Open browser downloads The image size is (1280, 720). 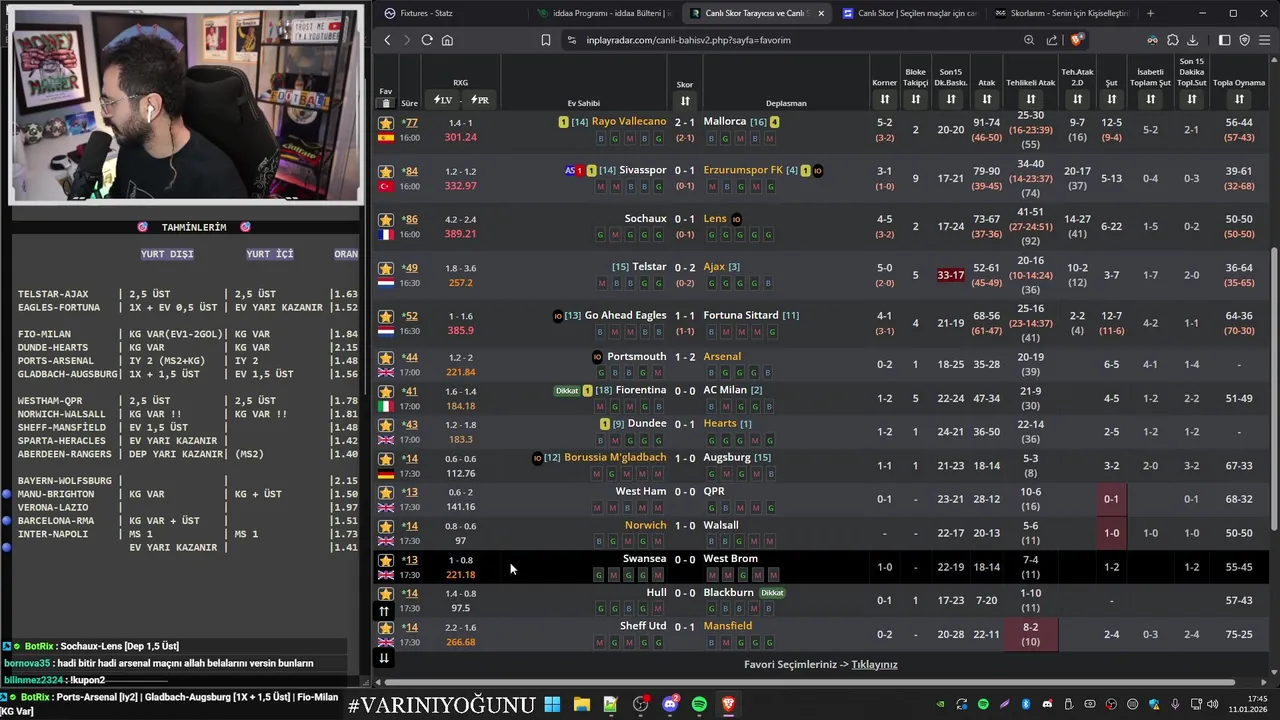click(1192, 40)
